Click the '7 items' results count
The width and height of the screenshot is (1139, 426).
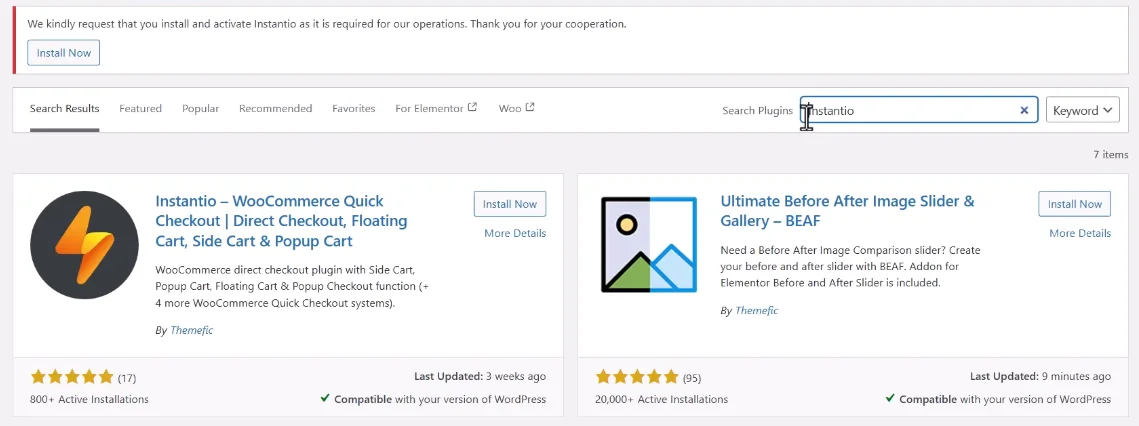pyautogui.click(x=1111, y=154)
